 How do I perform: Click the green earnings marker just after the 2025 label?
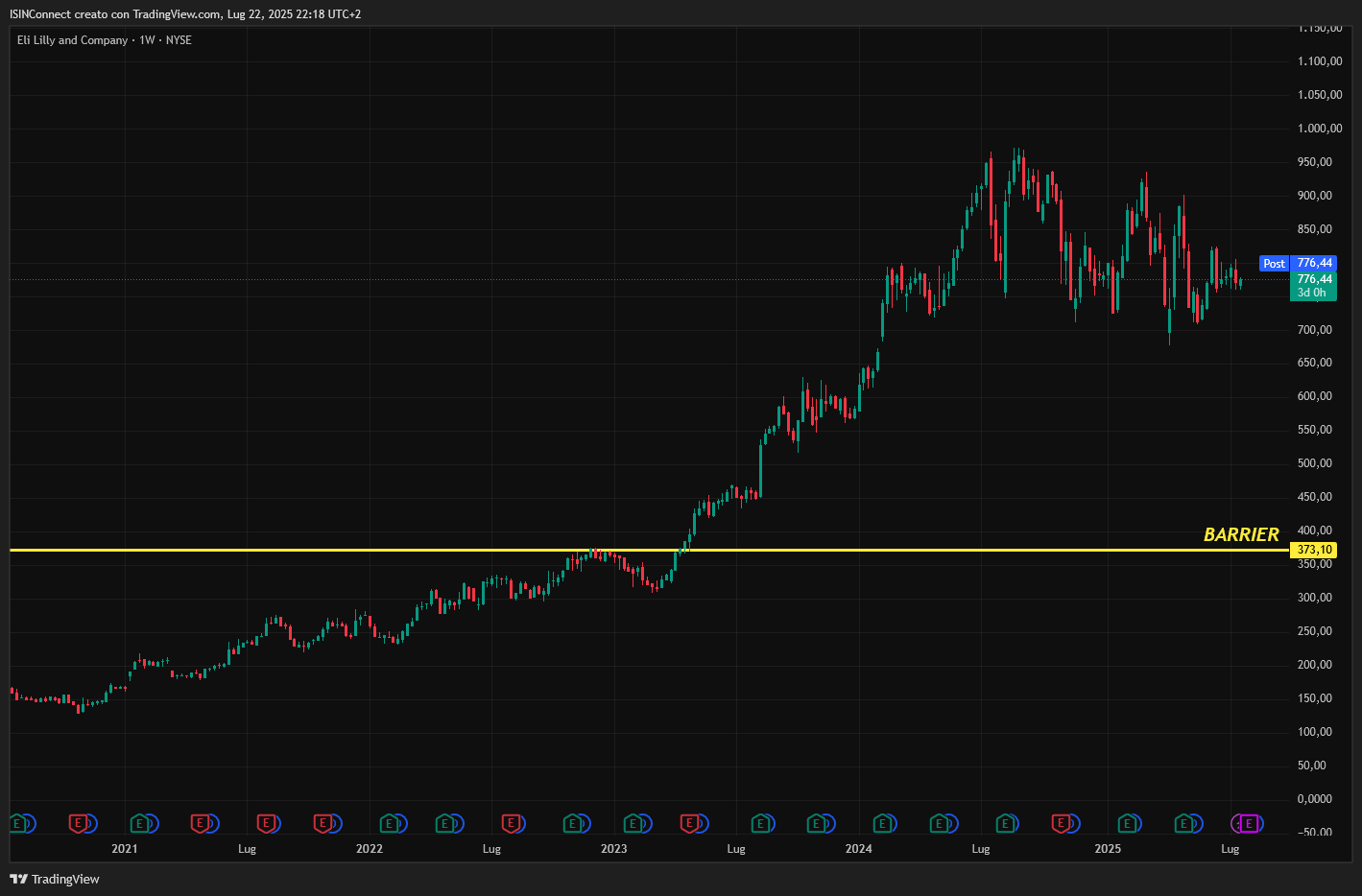(x=1128, y=823)
